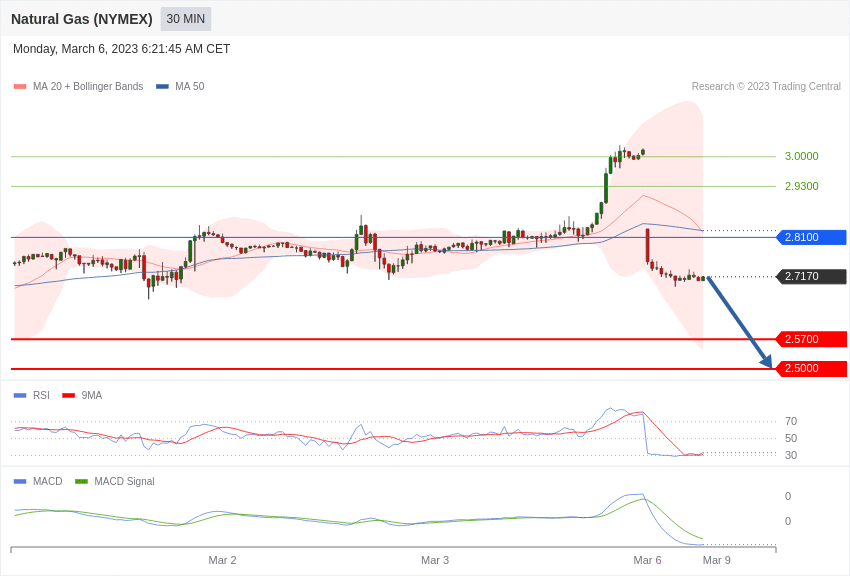Click the 9MA red legend swatch
This screenshot has height=576, width=850.
(69, 396)
